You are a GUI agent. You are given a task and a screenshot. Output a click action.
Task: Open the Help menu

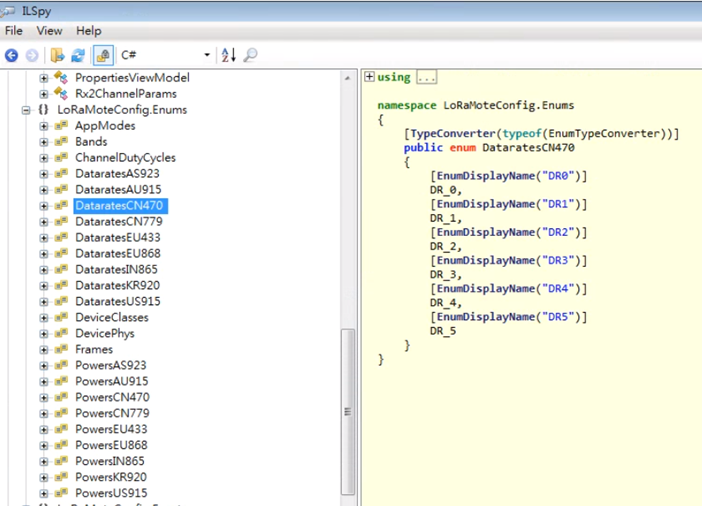tap(89, 31)
